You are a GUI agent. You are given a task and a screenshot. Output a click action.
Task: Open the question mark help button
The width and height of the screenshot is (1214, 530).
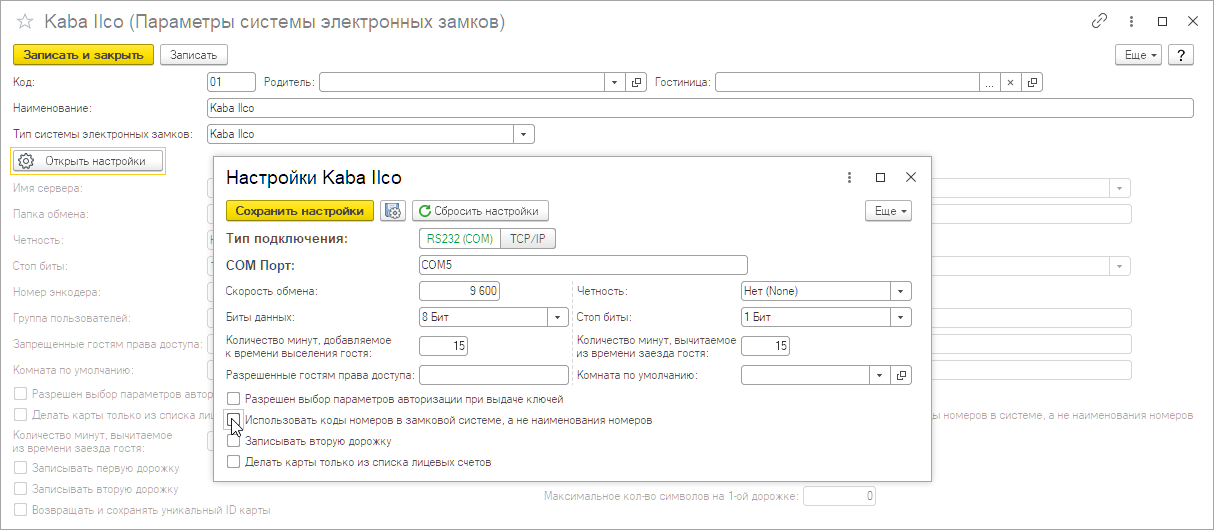point(1181,55)
